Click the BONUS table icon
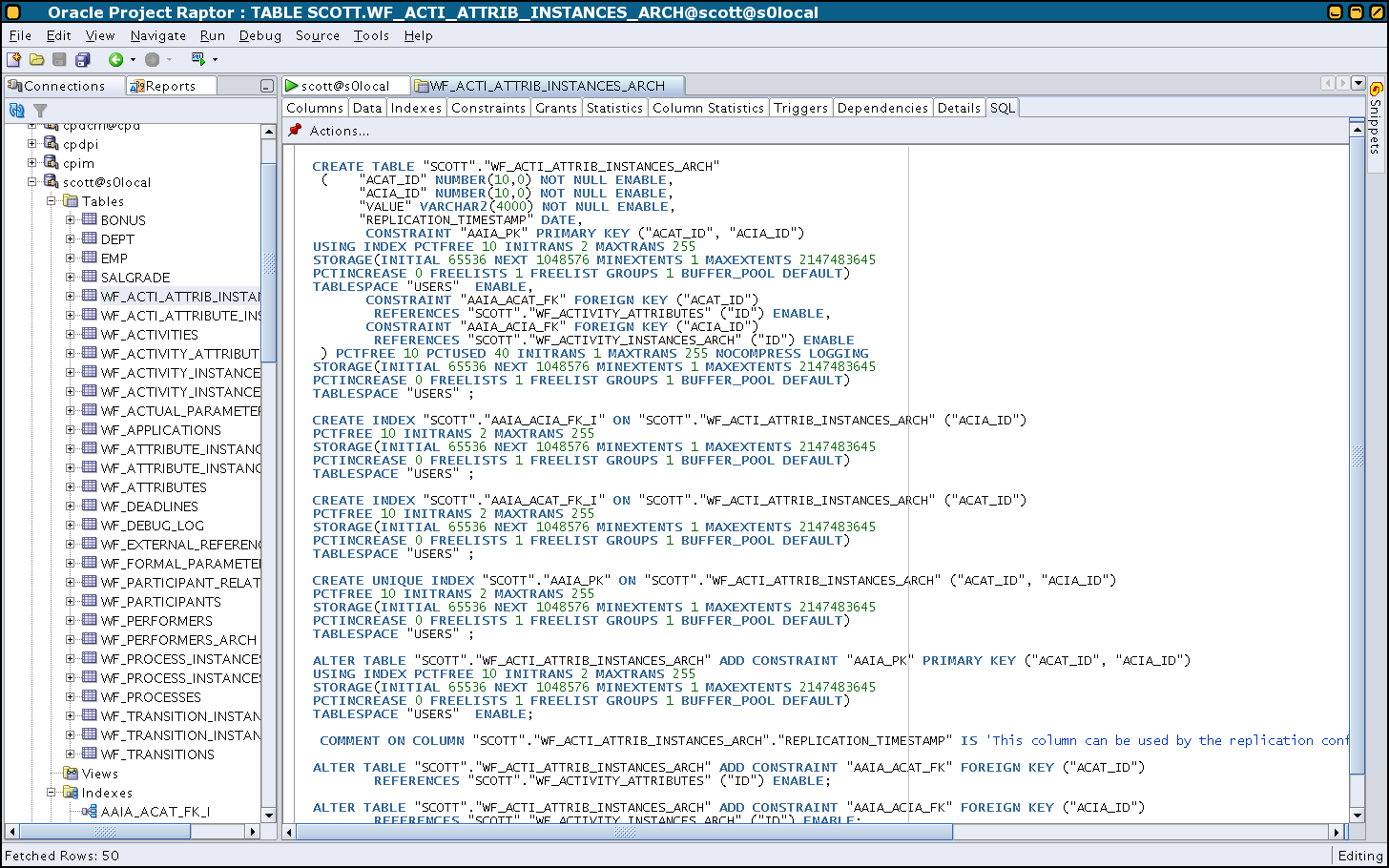 [x=90, y=219]
